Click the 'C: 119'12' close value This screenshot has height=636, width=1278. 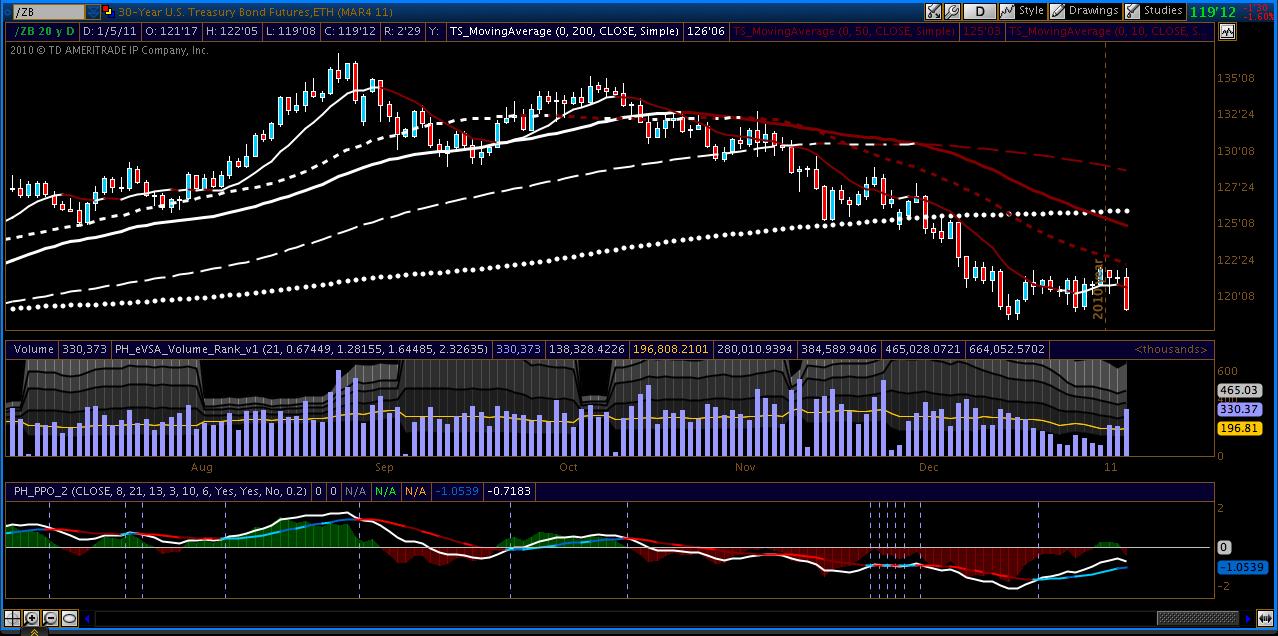[350, 31]
